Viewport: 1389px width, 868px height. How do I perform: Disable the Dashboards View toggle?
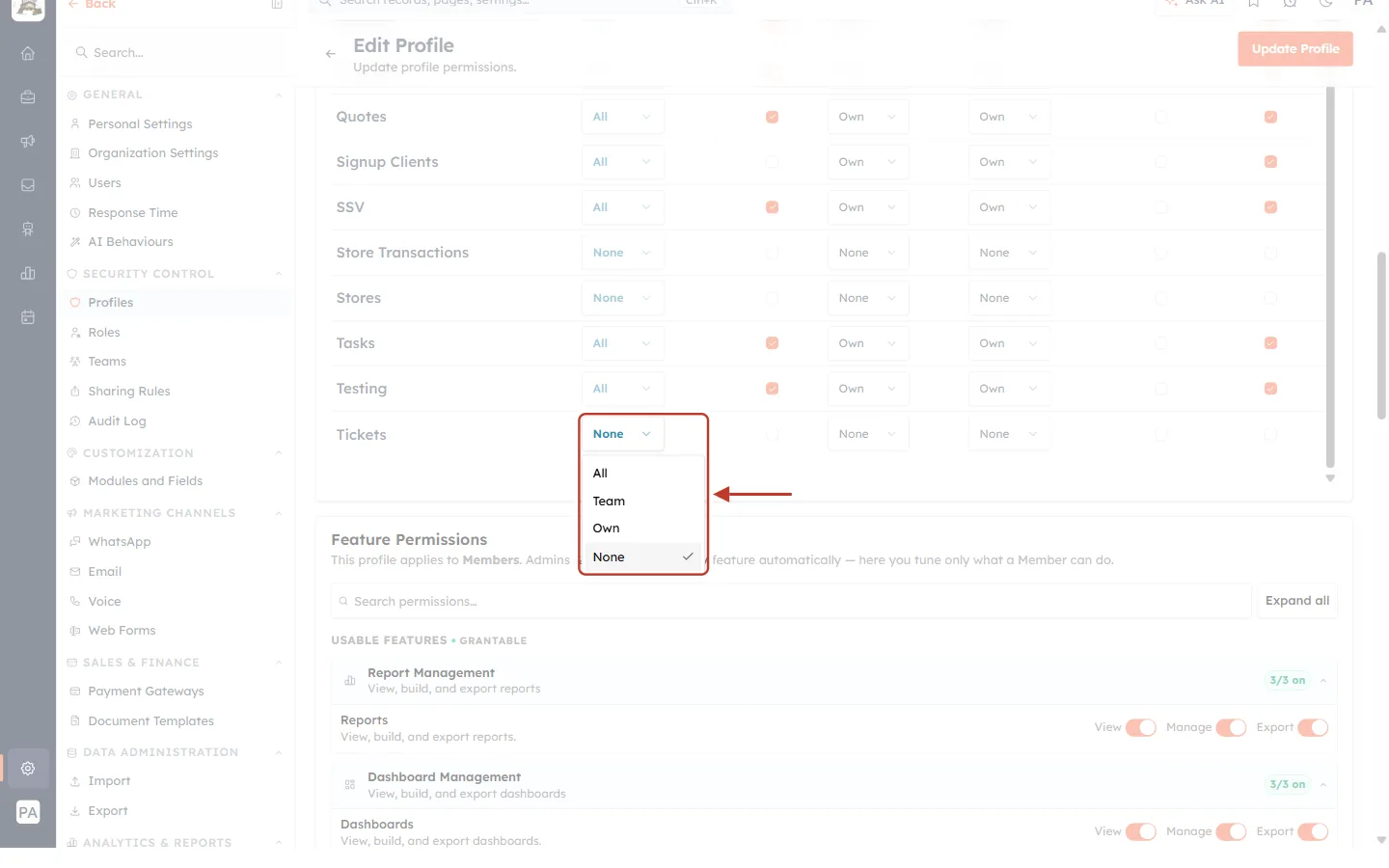click(x=1141, y=832)
